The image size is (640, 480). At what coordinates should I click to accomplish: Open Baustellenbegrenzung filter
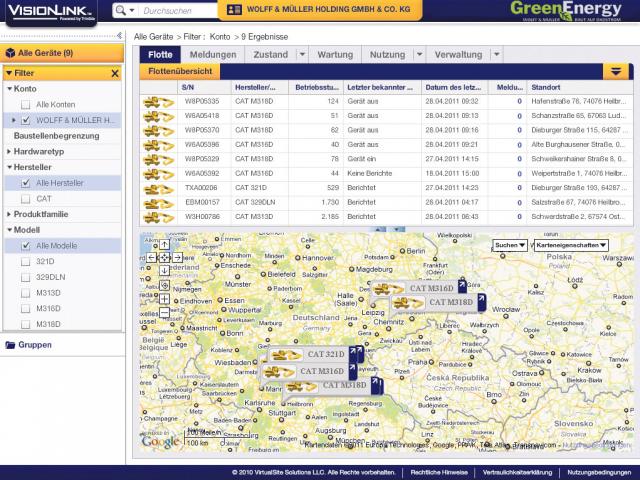(56, 136)
